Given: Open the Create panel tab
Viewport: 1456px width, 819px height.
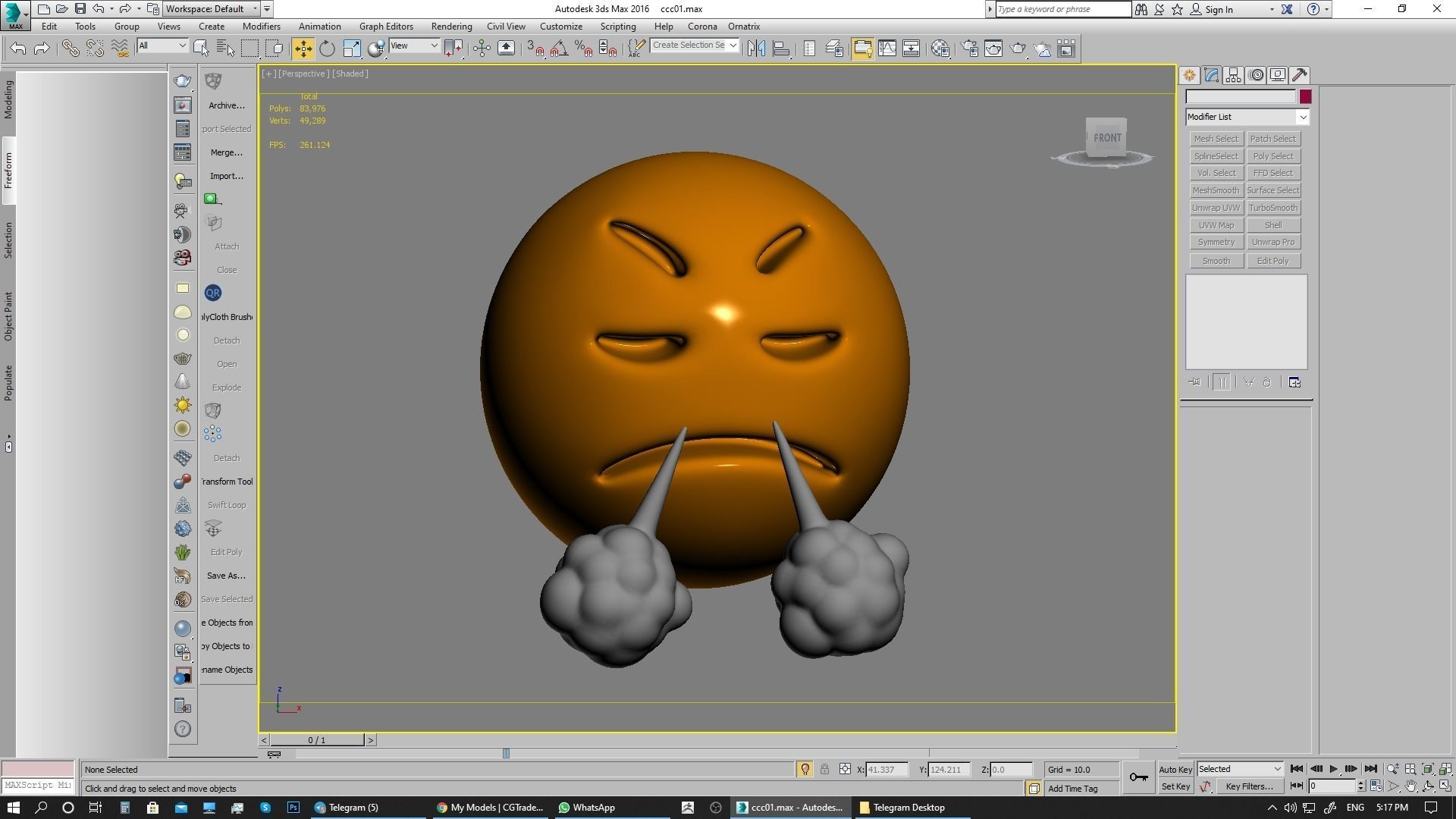Looking at the screenshot, I should 1189,75.
